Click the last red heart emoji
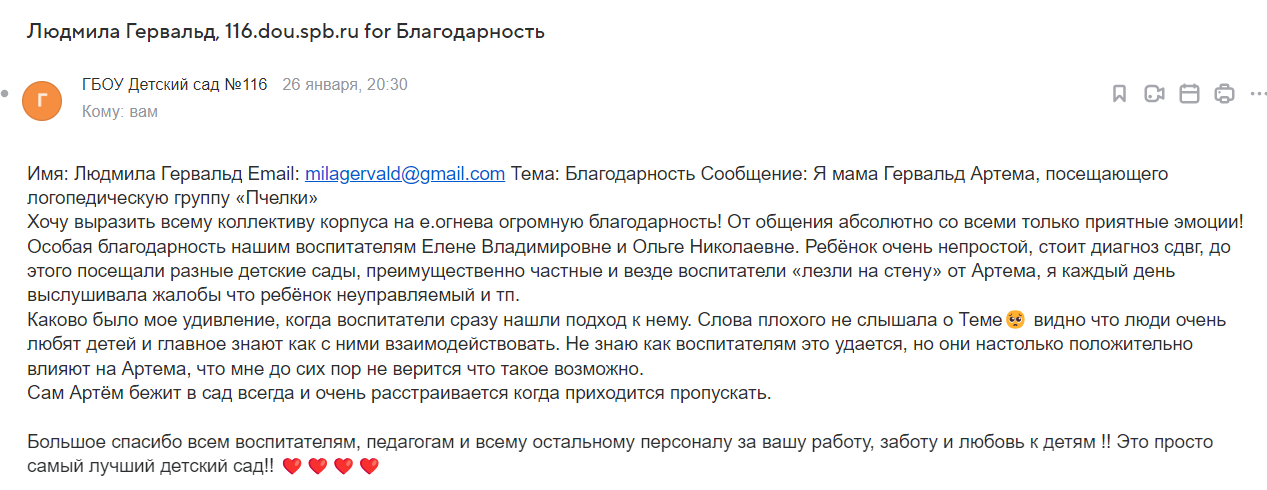Viewport: 1267px width, 490px height. (369, 466)
